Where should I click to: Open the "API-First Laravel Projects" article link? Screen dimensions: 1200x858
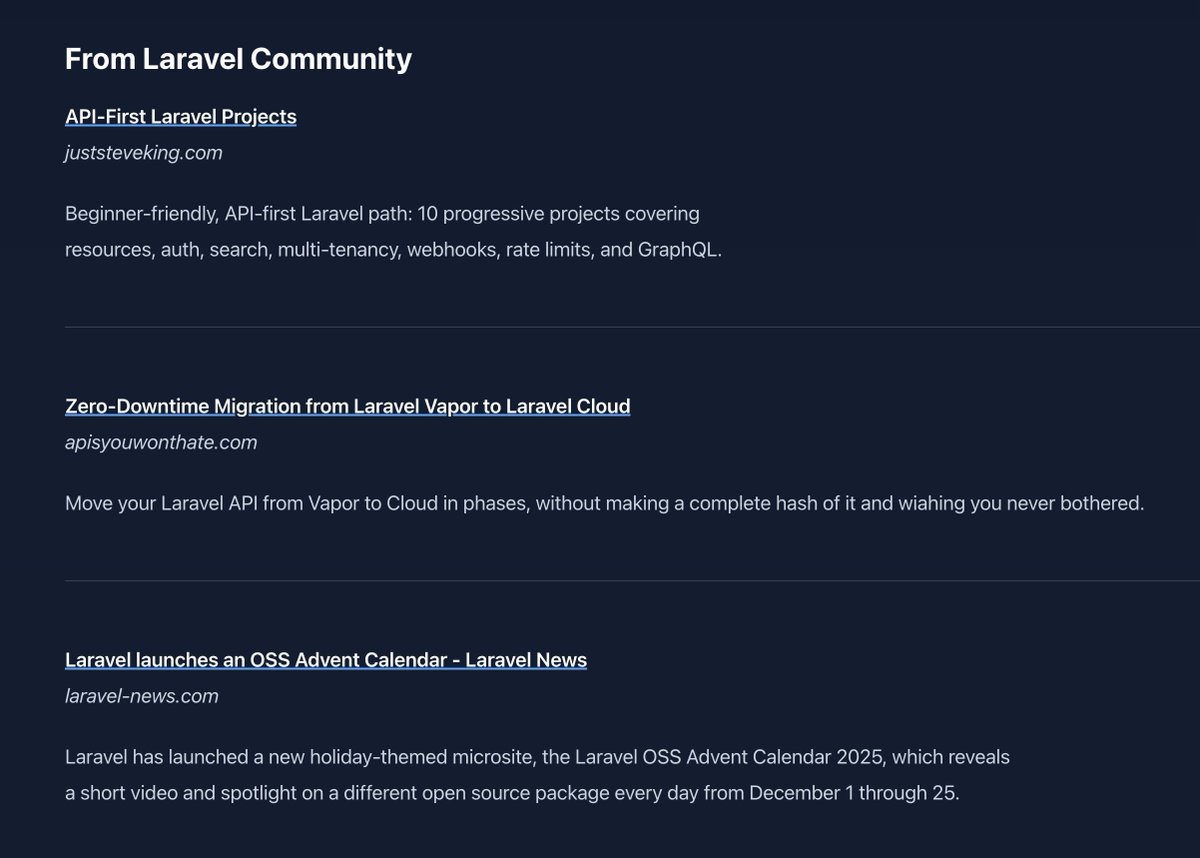[x=180, y=116]
